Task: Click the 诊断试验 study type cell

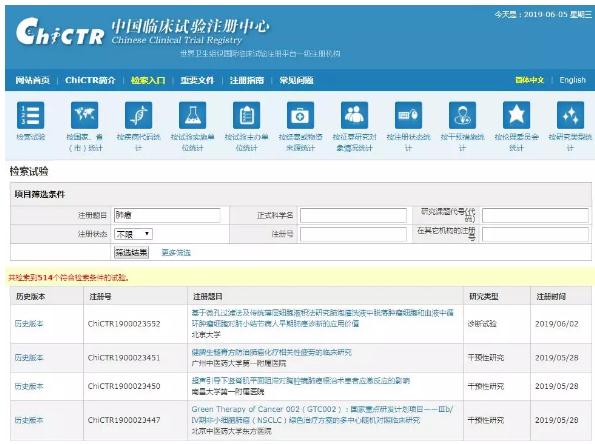Action: coord(482,324)
